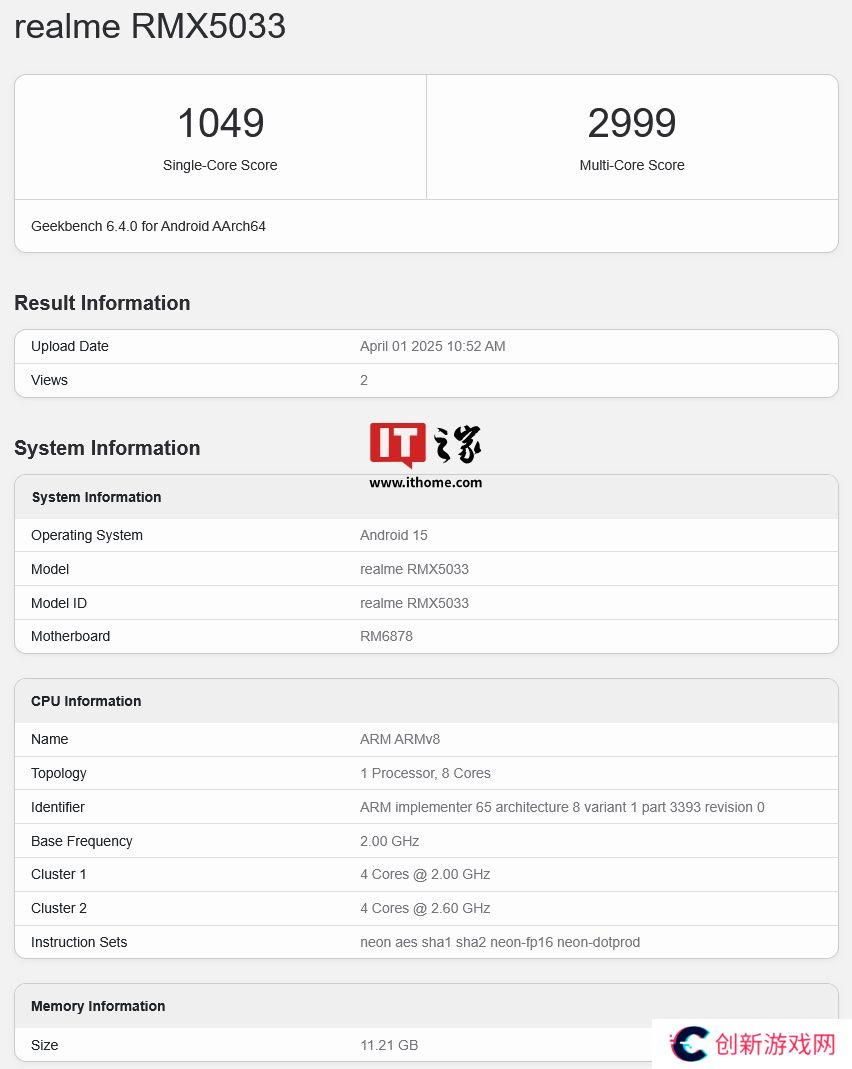Click the 'Instruction Sets' row label
This screenshot has width=852, height=1069.
point(79,942)
